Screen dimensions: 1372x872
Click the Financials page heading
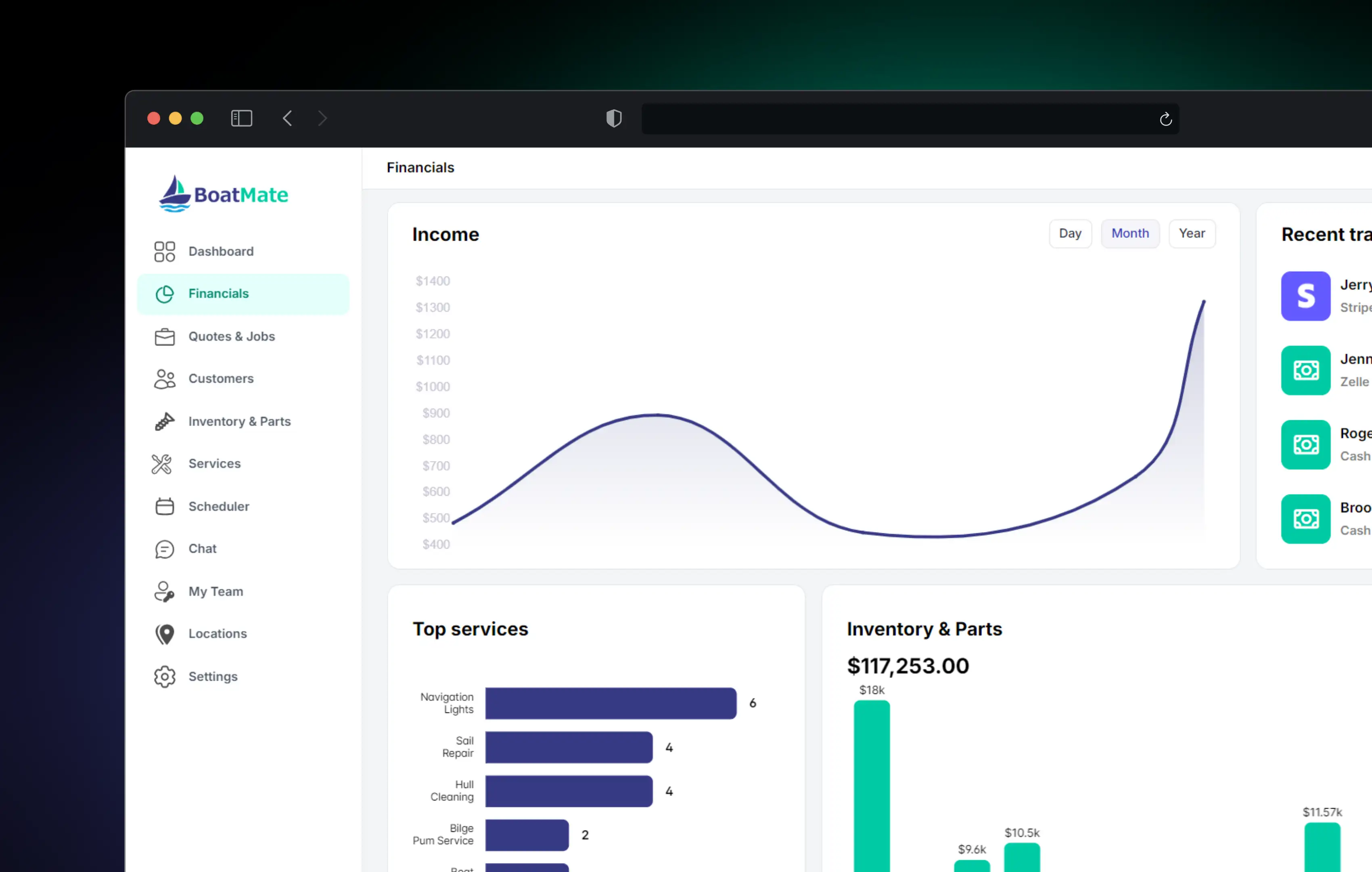click(x=420, y=167)
